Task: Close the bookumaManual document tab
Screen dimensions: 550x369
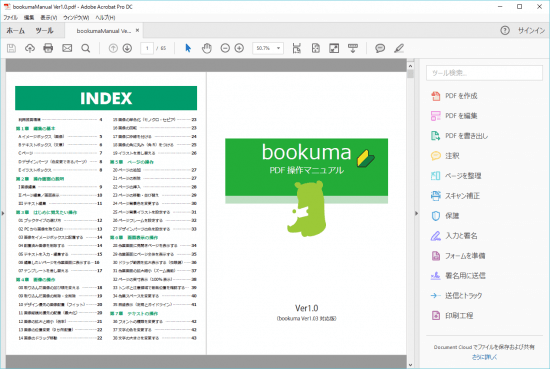Action: [x=138, y=31]
